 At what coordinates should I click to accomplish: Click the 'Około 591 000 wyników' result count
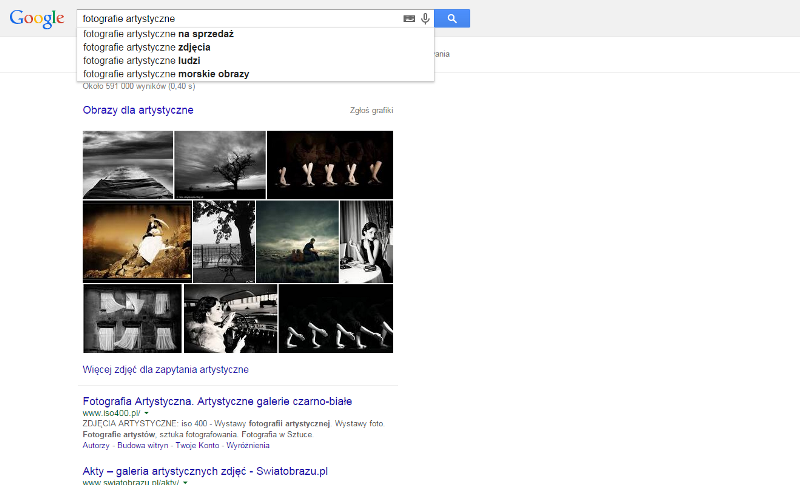(139, 86)
